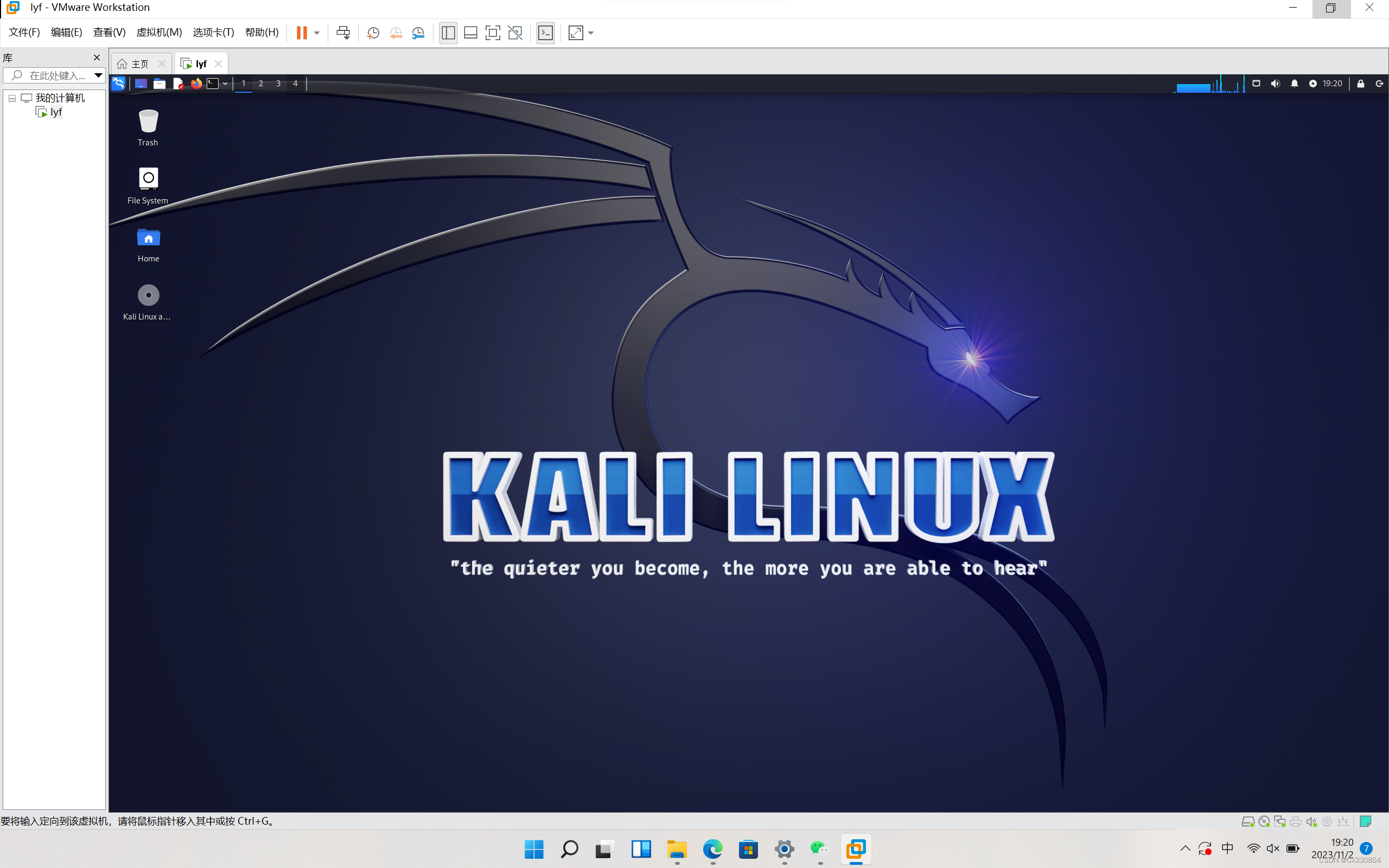1389x868 pixels.
Task: Open the text editor icon on the panel
Action: (178, 83)
